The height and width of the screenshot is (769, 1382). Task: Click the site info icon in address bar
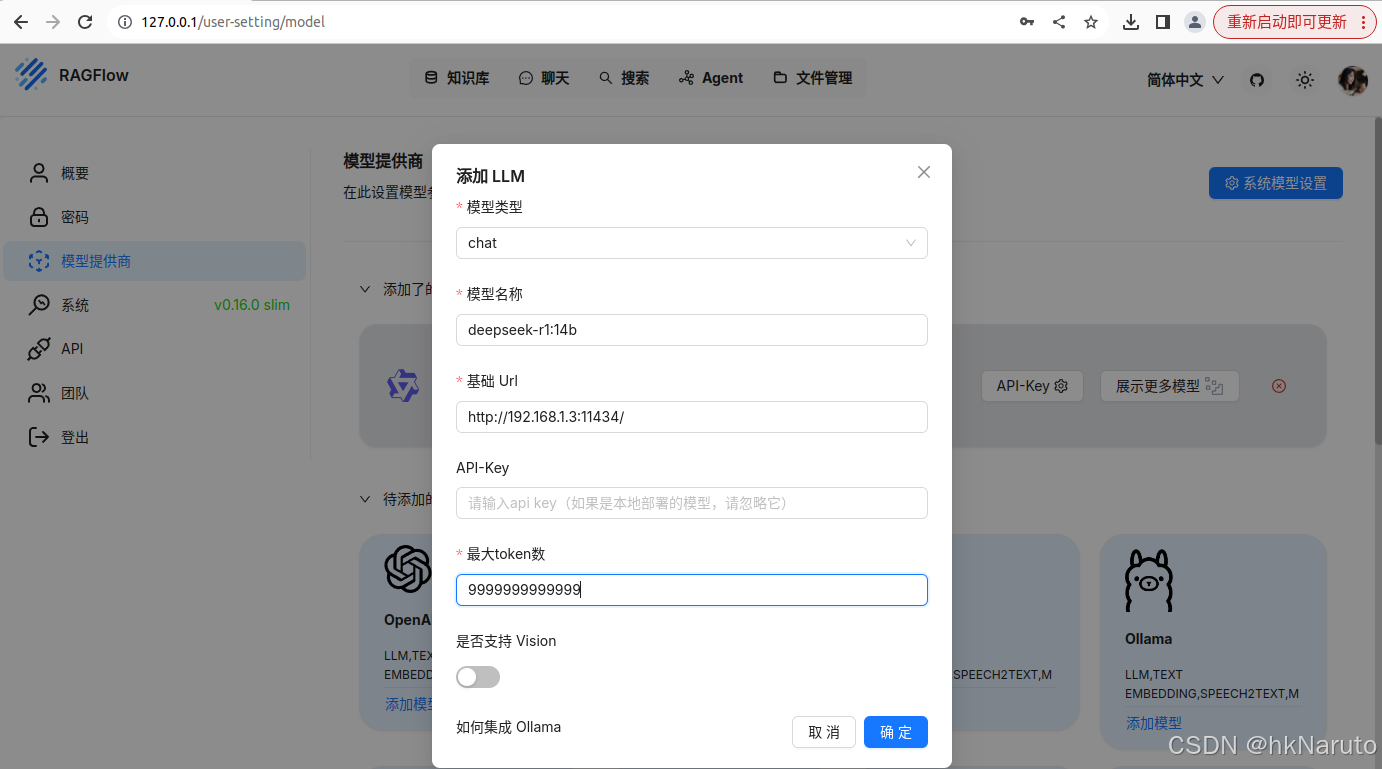(x=125, y=22)
